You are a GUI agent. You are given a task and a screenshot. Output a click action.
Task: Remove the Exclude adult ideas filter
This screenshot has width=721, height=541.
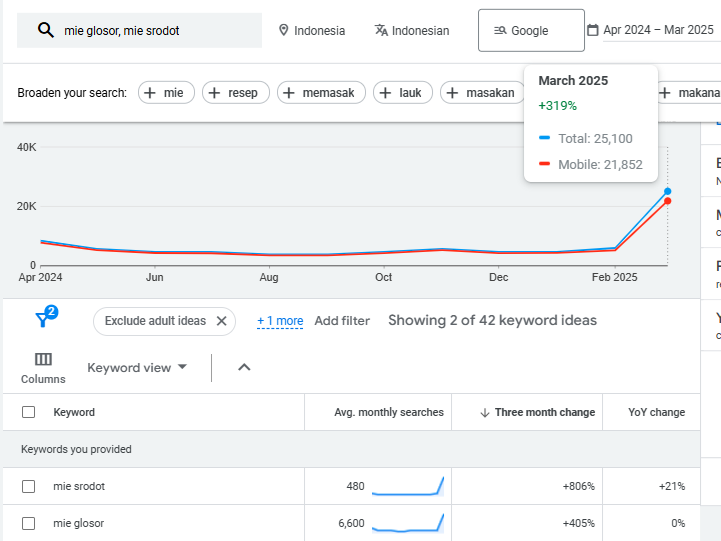(x=222, y=321)
